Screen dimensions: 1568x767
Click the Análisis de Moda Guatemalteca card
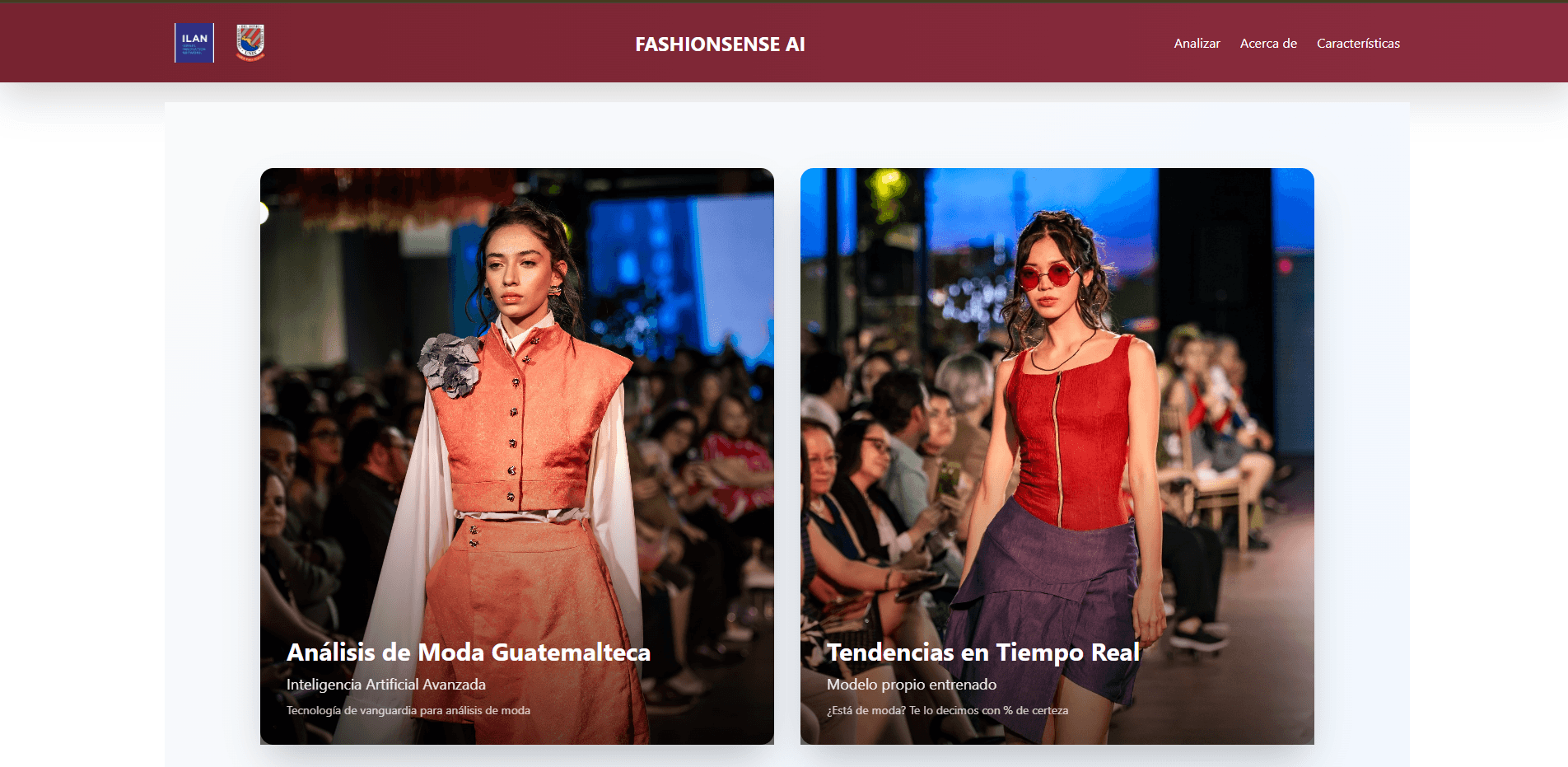click(x=516, y=453)
